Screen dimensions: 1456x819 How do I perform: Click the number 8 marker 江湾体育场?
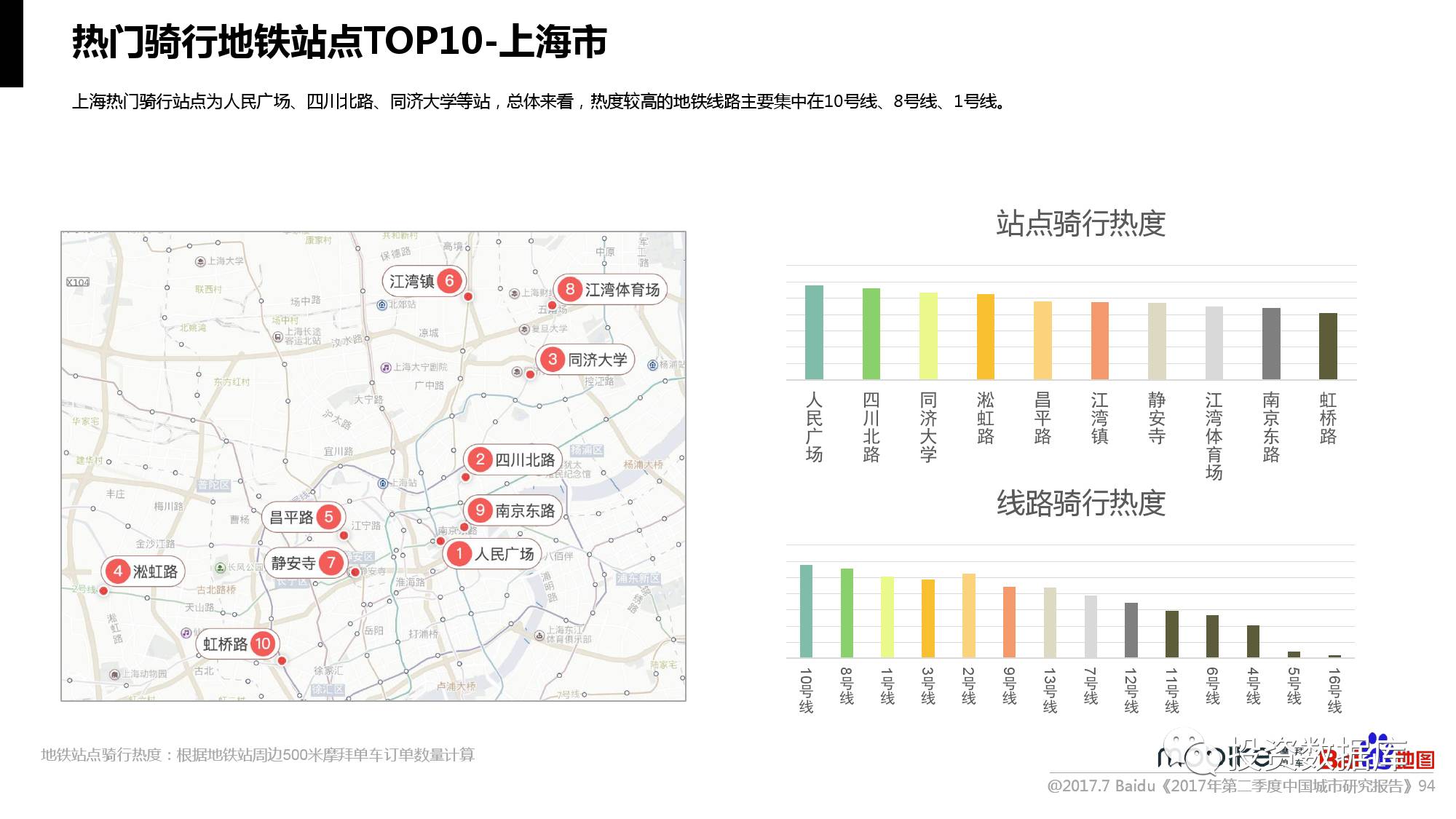pos(570,289)
